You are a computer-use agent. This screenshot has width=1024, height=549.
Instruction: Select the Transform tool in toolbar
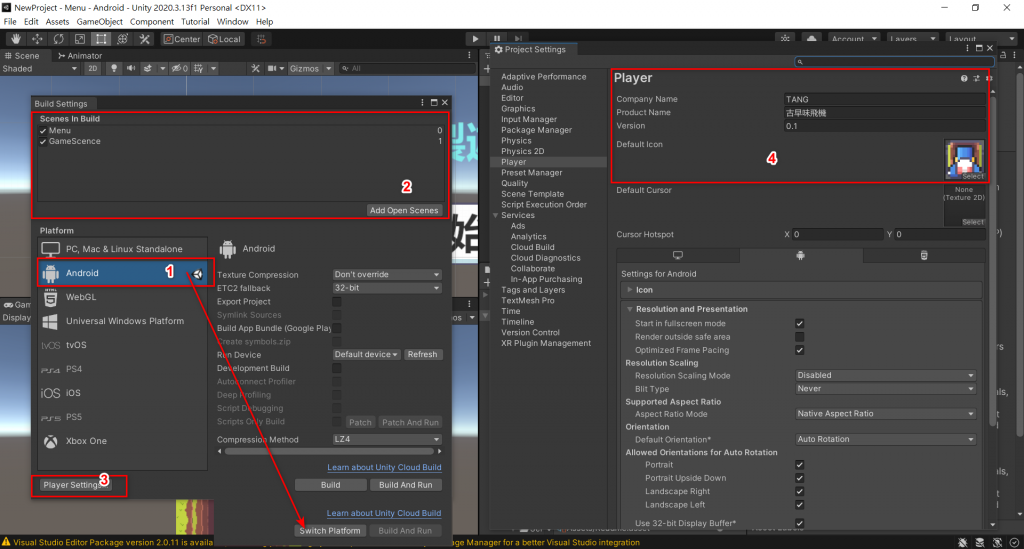pos(122,39)
